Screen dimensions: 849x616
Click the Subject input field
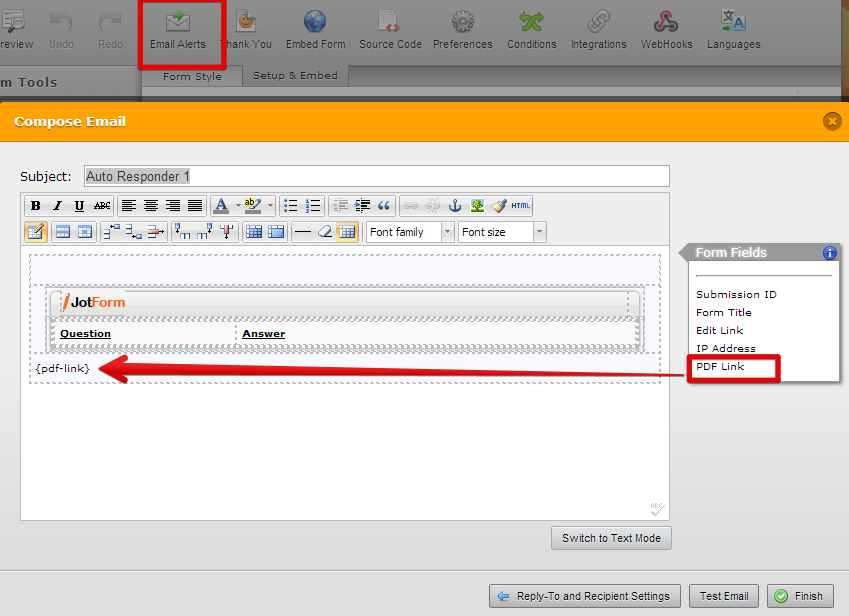[x=376, y=176]
